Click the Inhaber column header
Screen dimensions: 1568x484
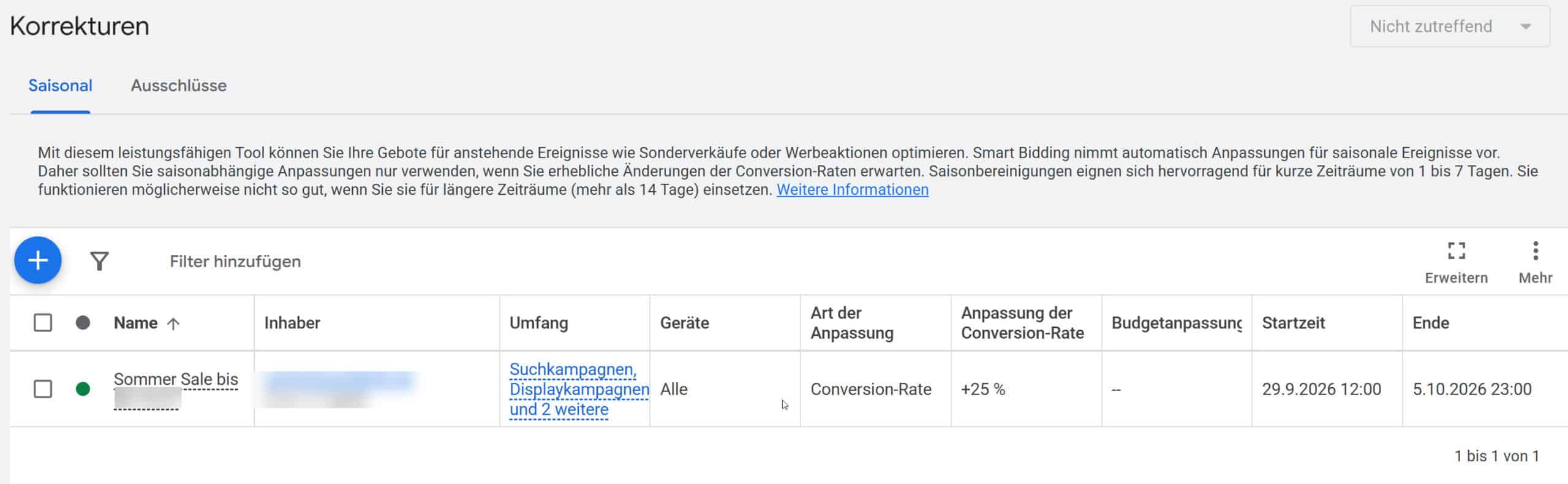pos(292,323)
